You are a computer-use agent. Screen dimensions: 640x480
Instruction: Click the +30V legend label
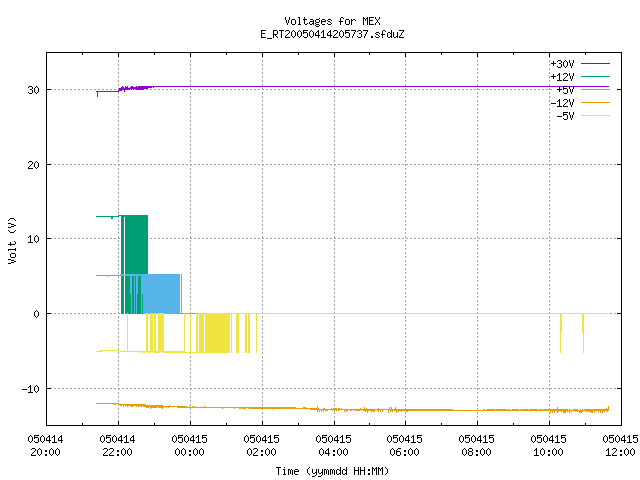562,64
